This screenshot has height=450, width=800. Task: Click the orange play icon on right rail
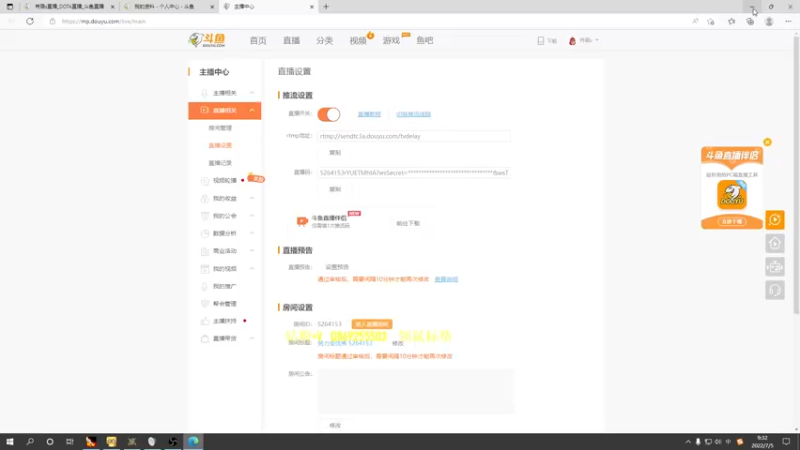coord(774,220)
